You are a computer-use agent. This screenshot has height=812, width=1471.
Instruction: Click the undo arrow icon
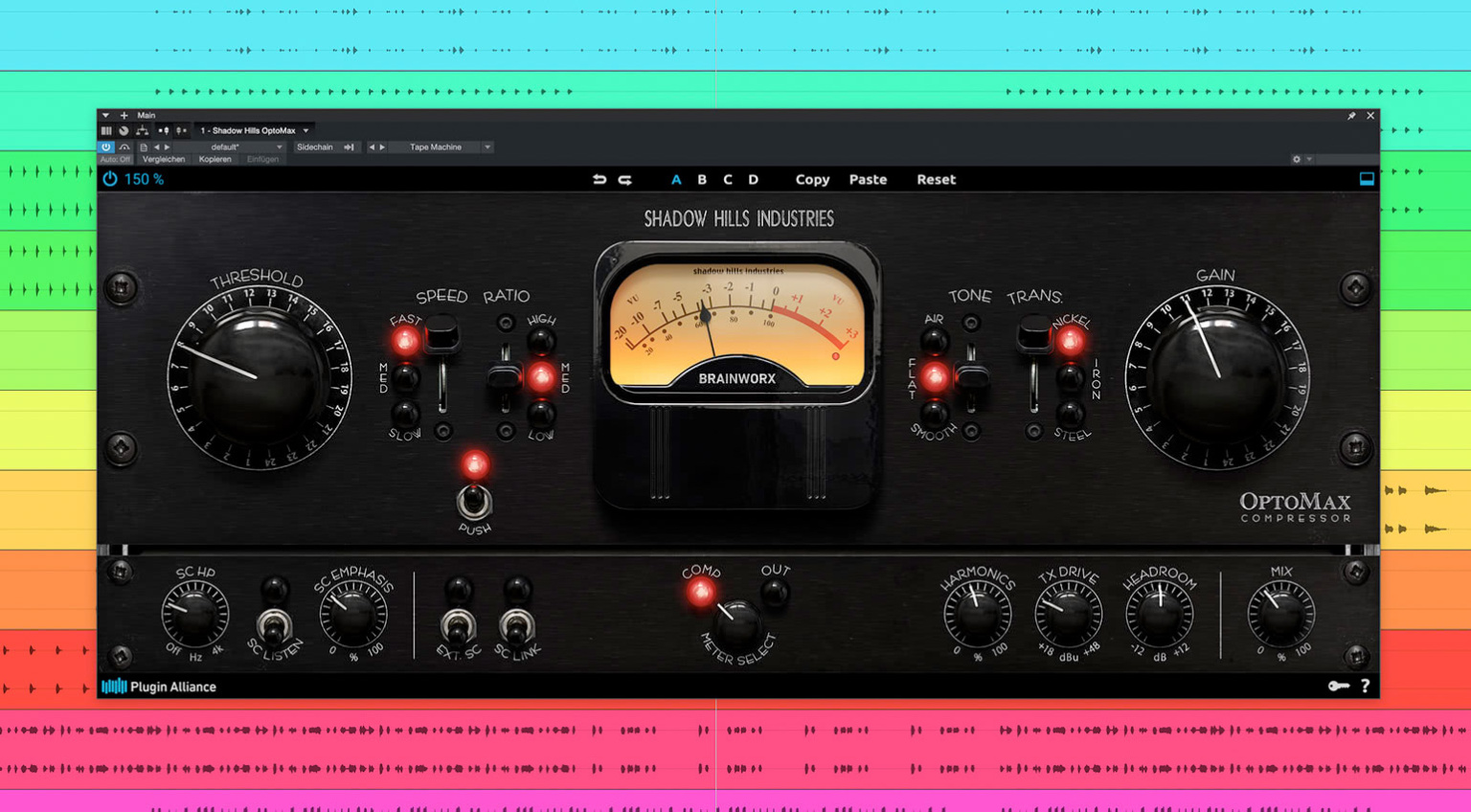(599, 178)
